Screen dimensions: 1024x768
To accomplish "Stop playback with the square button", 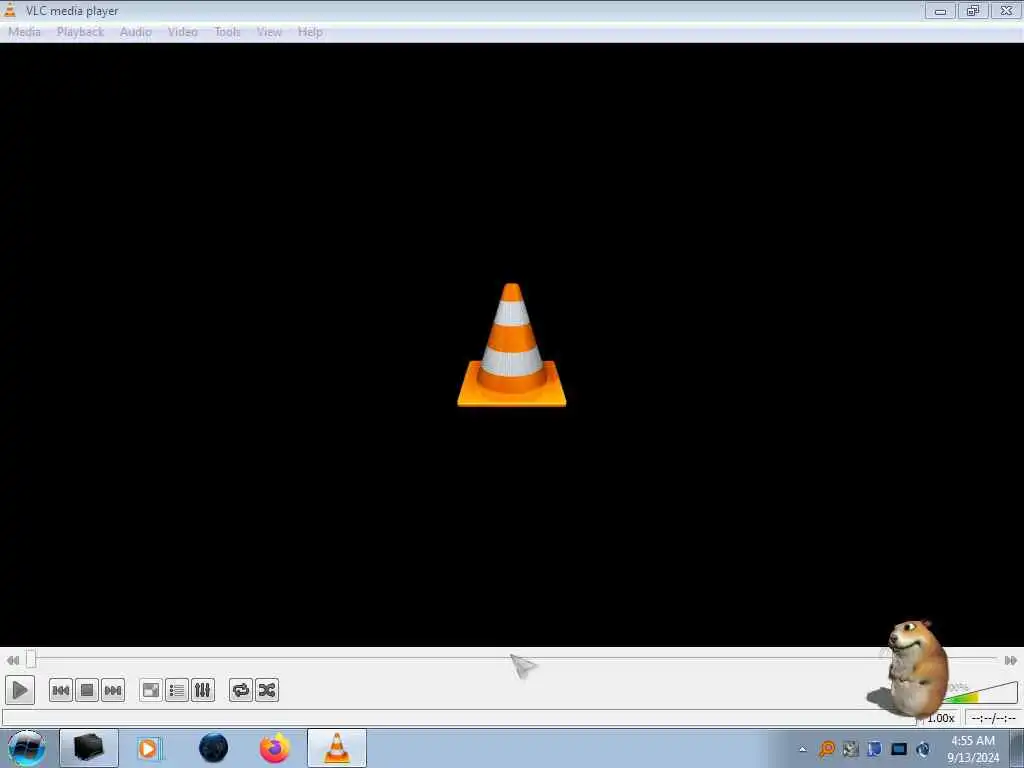I will (x=87, y=690).
